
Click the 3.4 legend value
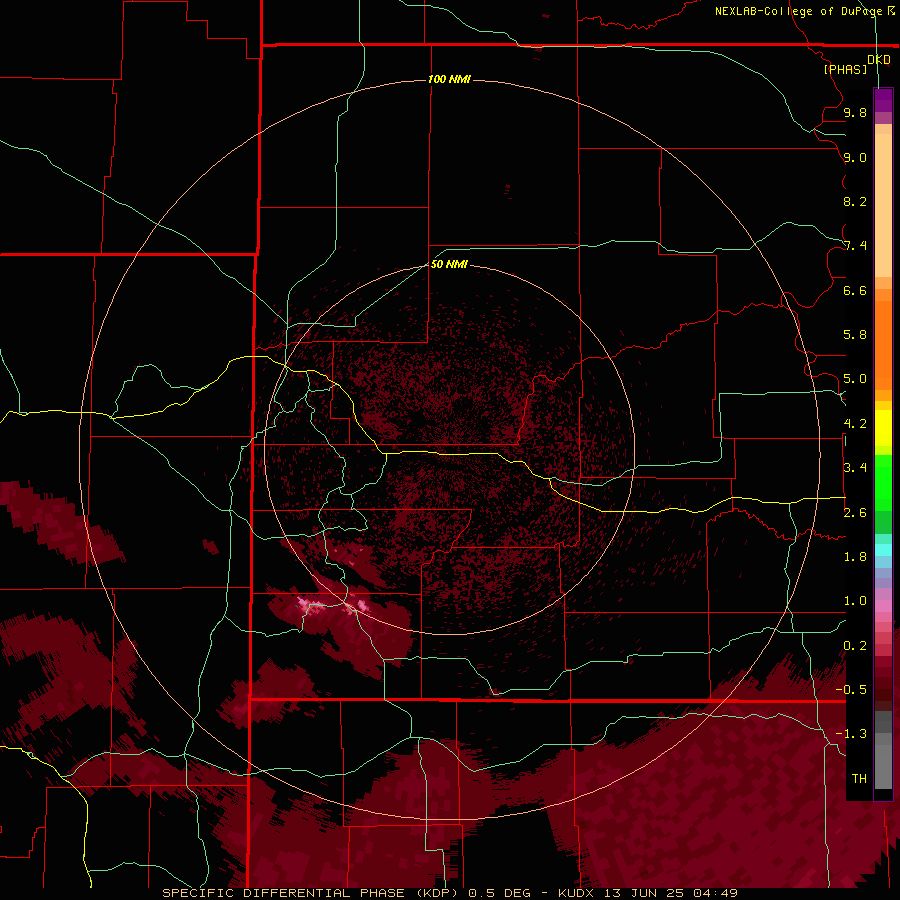(x=855, y=468)
